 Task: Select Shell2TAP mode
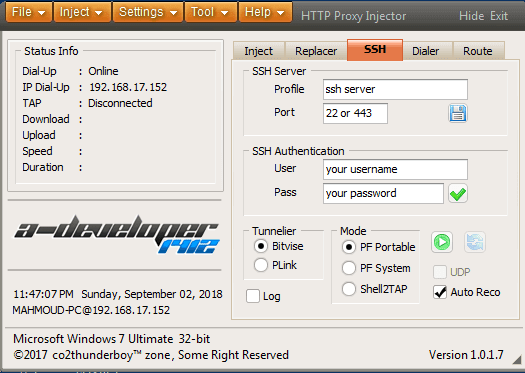tap(374, 289)
